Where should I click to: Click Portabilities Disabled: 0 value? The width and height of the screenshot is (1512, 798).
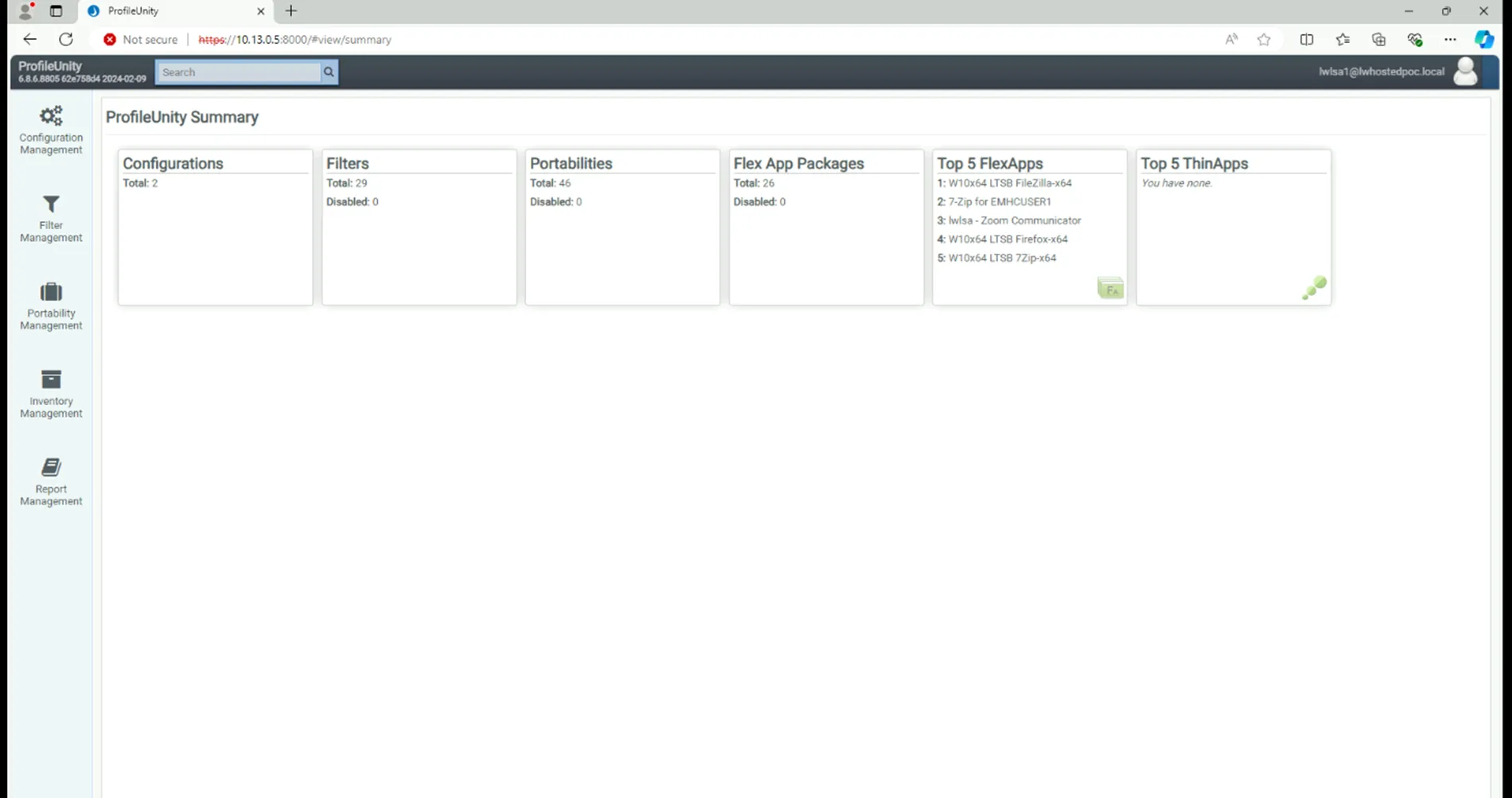pyautogui.click(x=555, y=201)
